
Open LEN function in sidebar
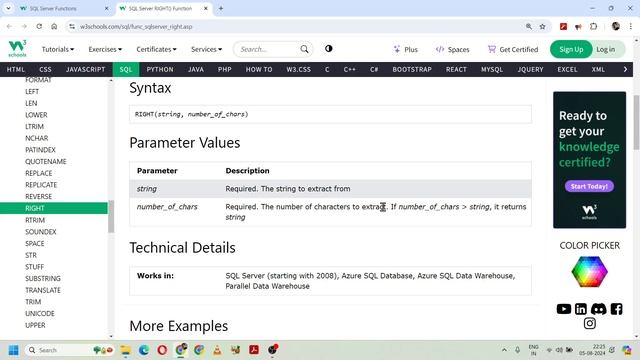coord(31,103)
